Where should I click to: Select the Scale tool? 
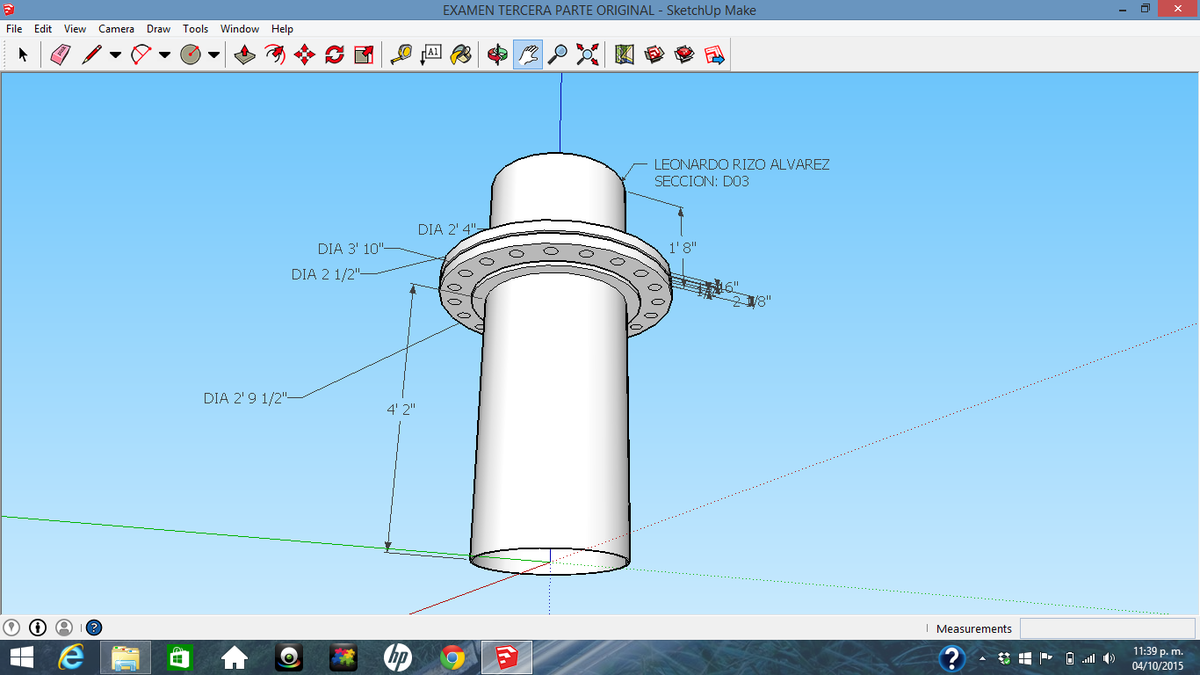[364, 55]
